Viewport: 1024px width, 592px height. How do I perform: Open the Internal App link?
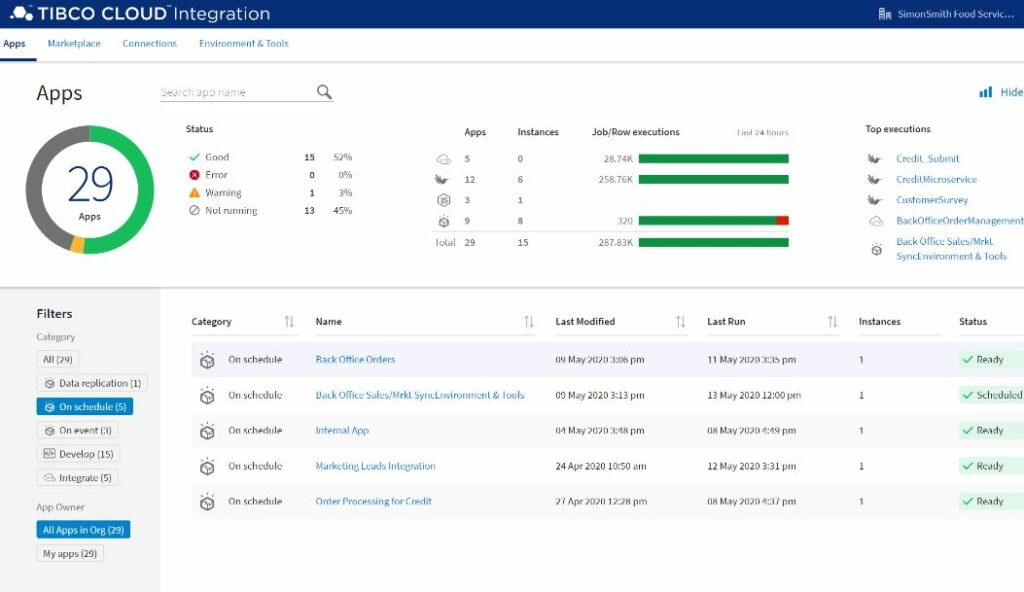[342, 431]
